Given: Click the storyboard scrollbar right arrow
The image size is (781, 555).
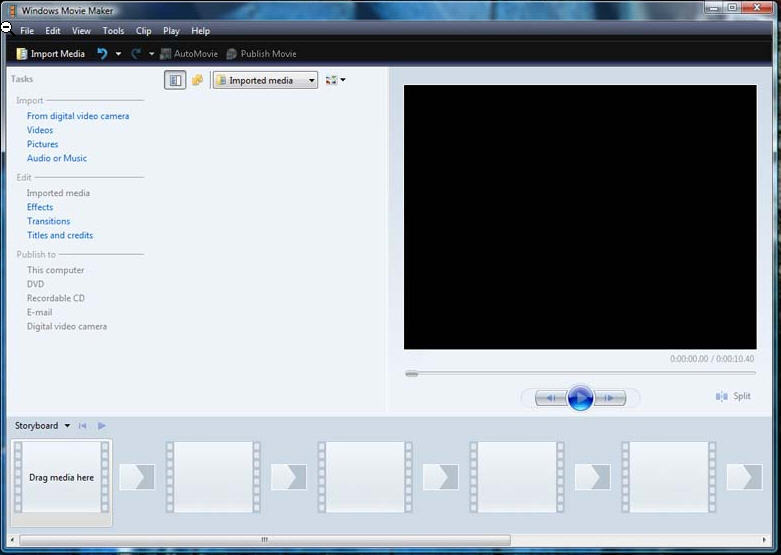Looking at the screenshot, I should coord(764,540).
